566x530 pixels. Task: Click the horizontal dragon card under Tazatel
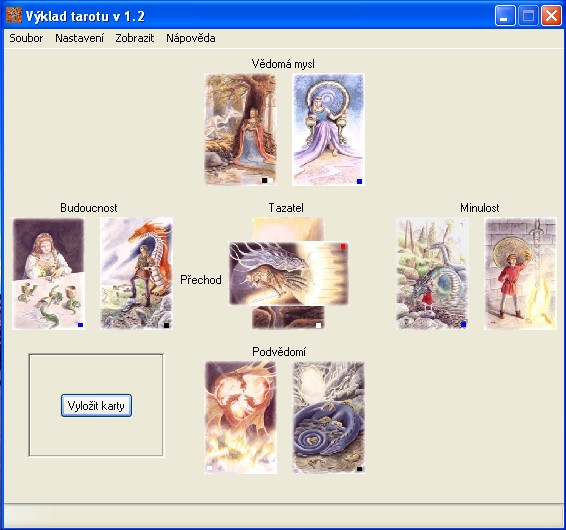click(x=288, y=274)
